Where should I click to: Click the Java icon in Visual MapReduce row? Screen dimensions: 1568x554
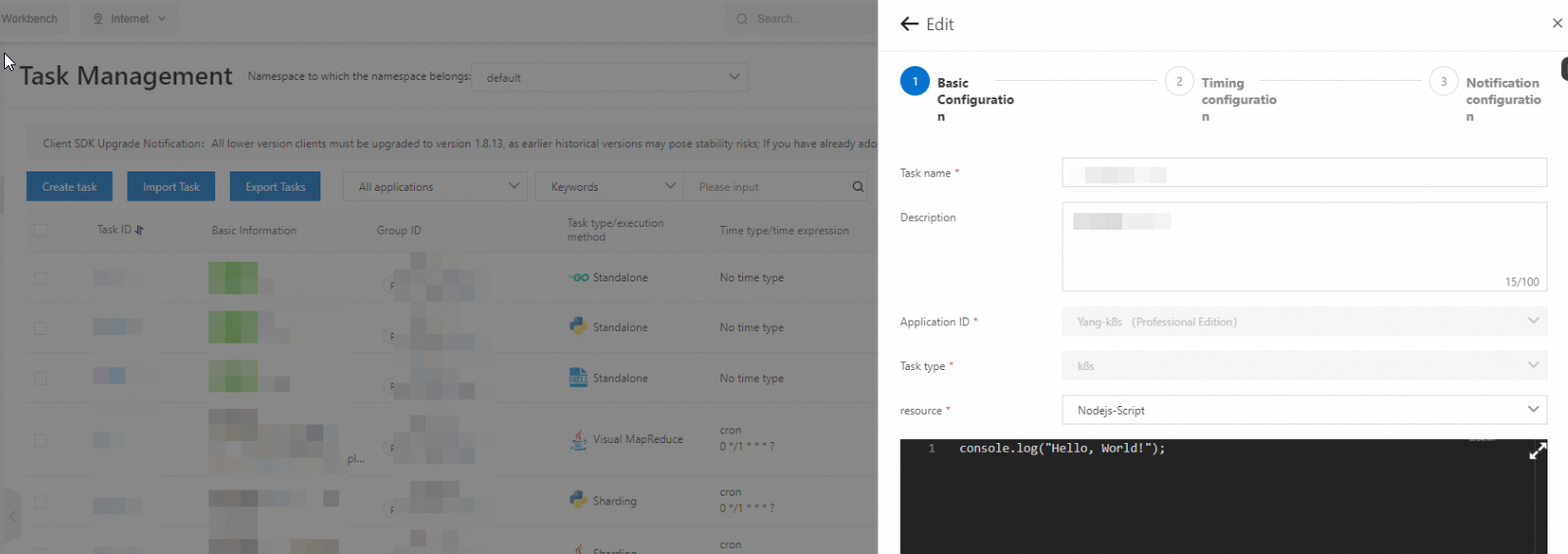pyautogui.click(x=579, y=439)
